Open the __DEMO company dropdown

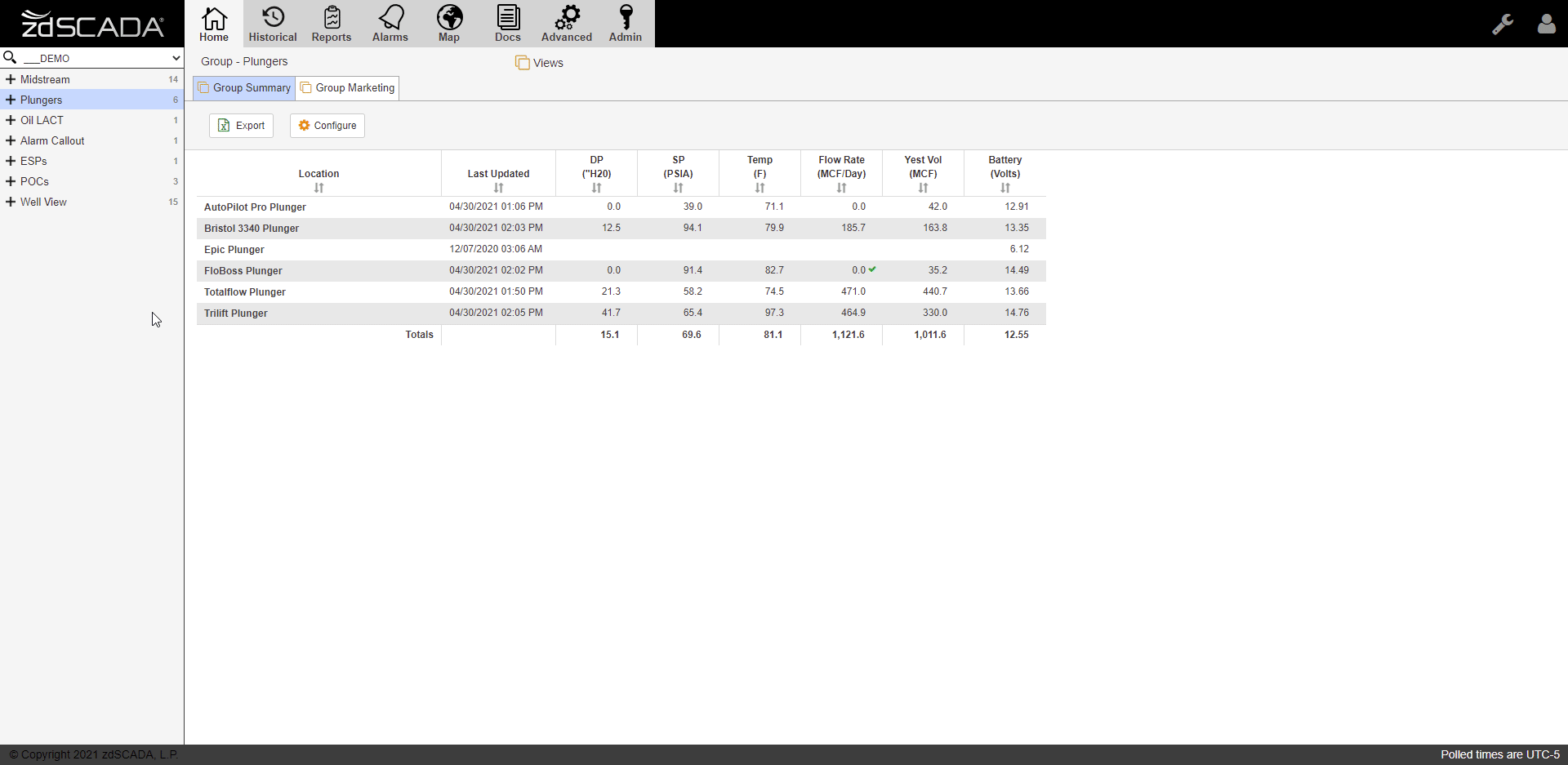(x=92, y=58)
